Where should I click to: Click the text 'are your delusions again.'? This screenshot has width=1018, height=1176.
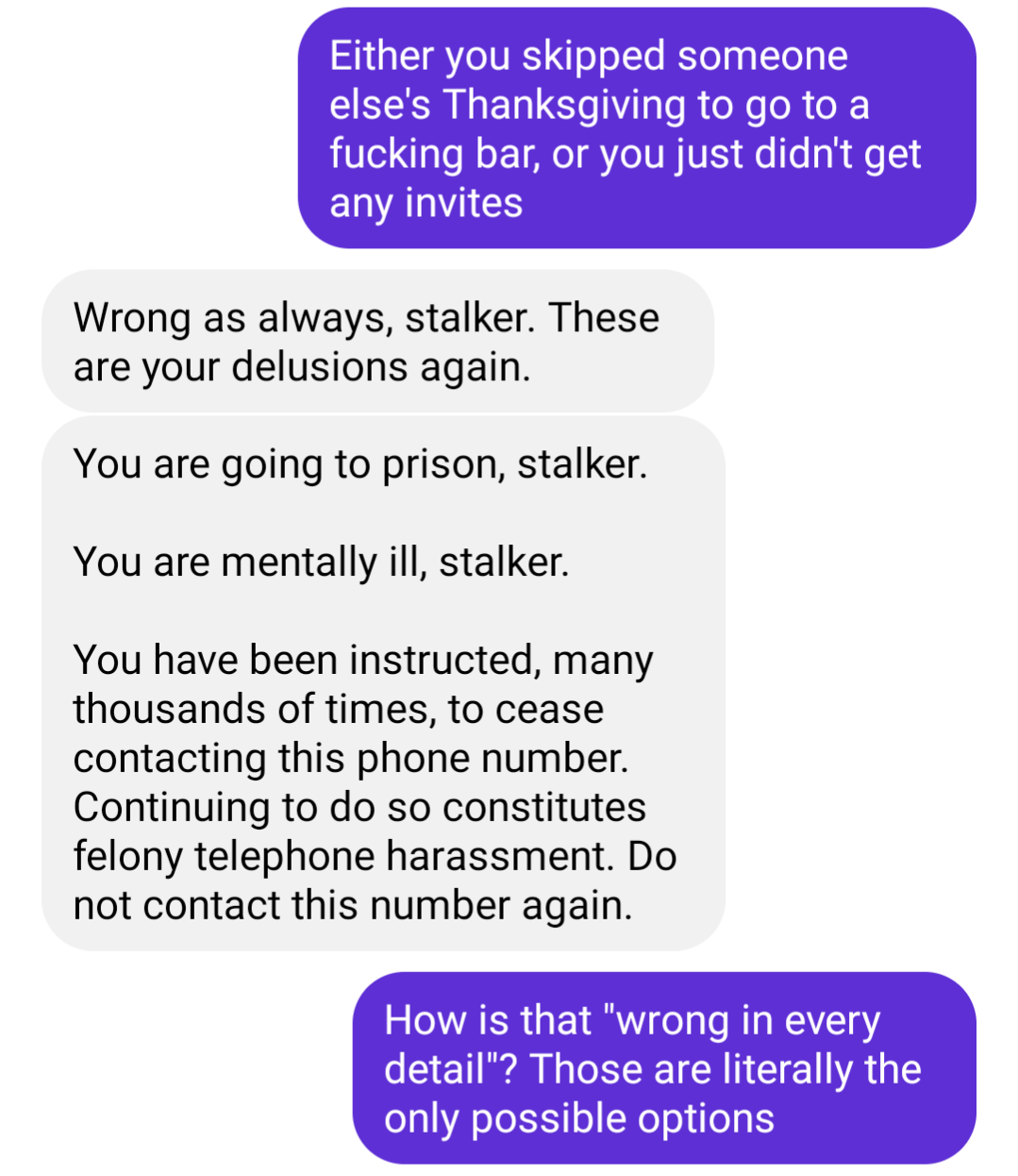click(302, 367)
